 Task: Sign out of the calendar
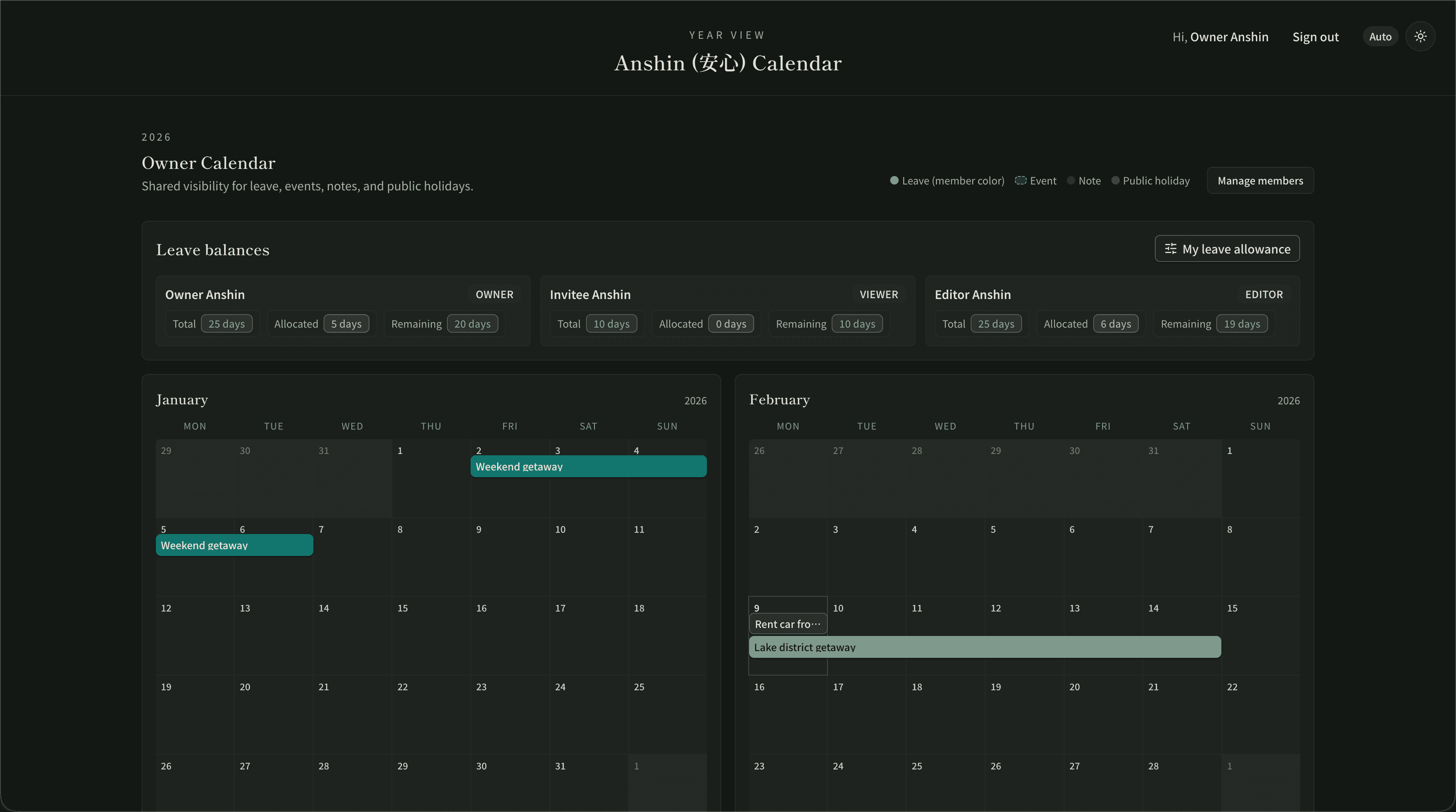click(1315, 36)
